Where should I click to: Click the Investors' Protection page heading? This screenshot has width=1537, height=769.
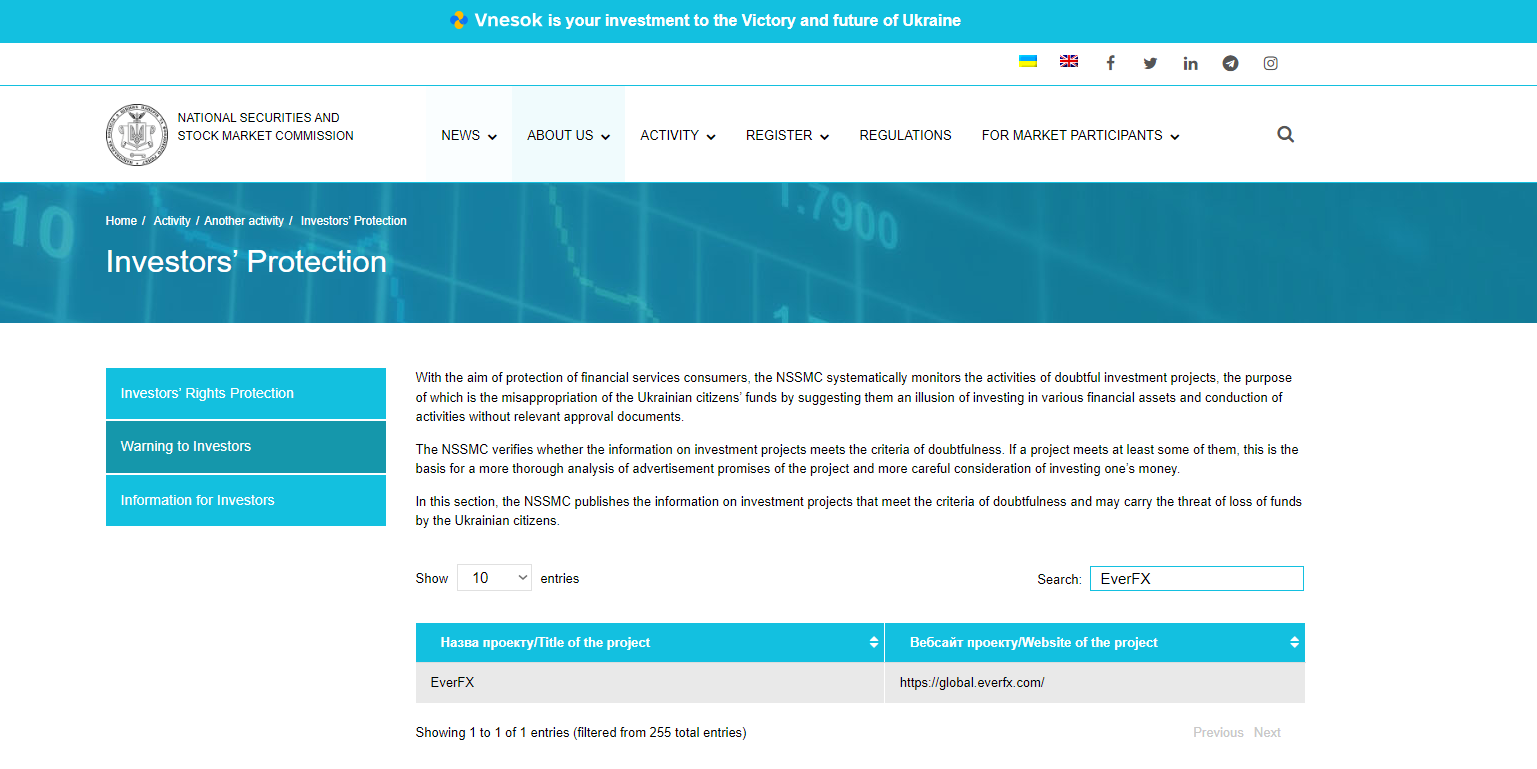pyautogui.click(x=246, y=261)
